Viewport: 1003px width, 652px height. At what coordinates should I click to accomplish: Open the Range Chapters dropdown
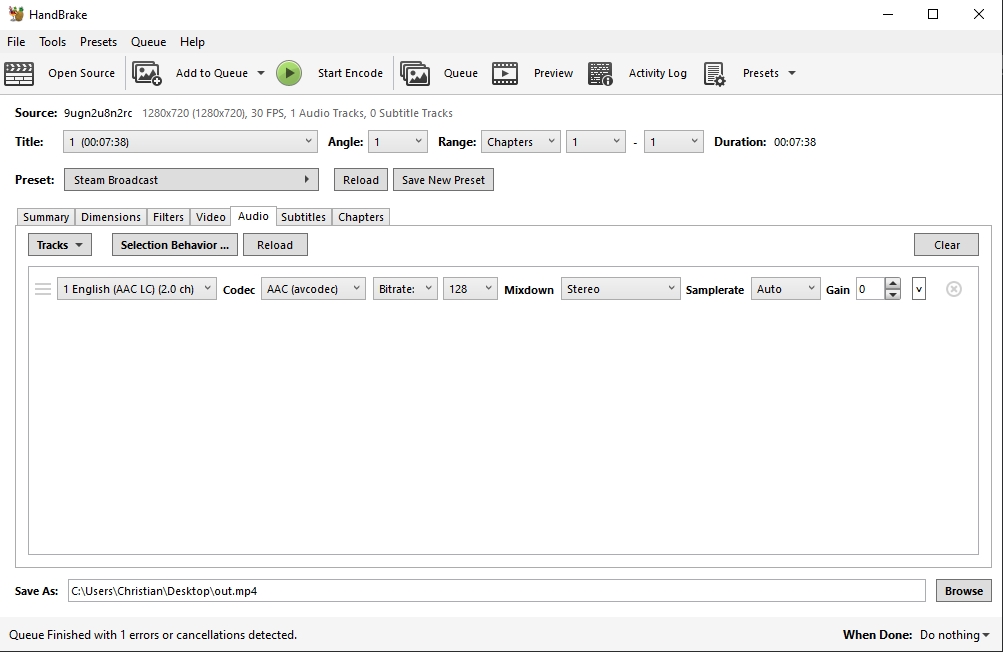pyautogui.click(x=521, y=142)
